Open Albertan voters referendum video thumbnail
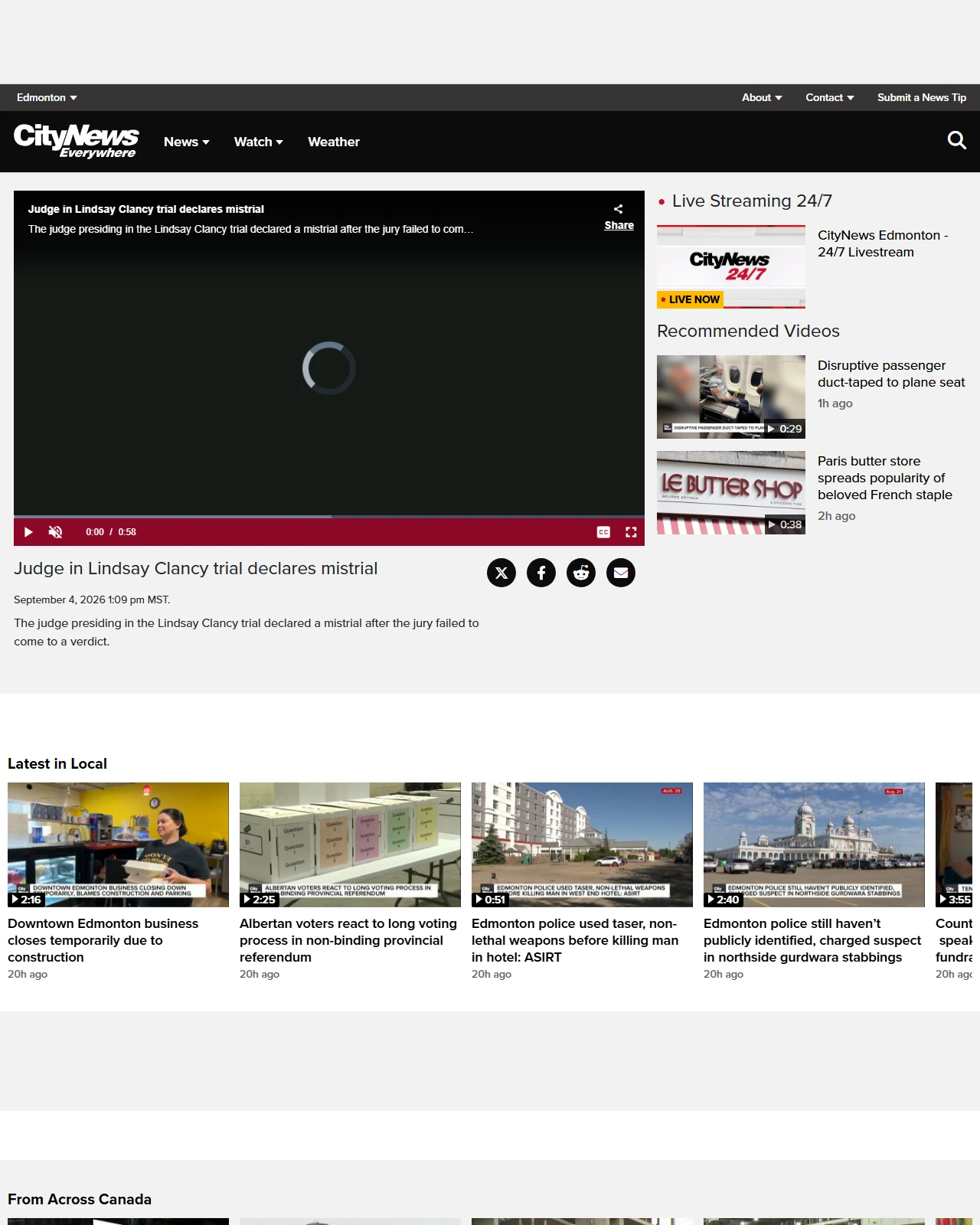The width and height of the screenshot is (980, 1225). pos(350,844)
